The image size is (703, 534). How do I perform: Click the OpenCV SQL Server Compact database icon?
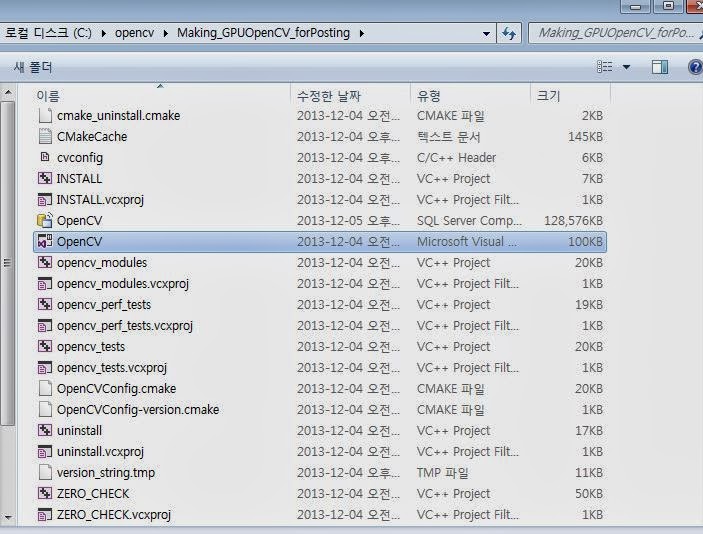tap(45, 220)
